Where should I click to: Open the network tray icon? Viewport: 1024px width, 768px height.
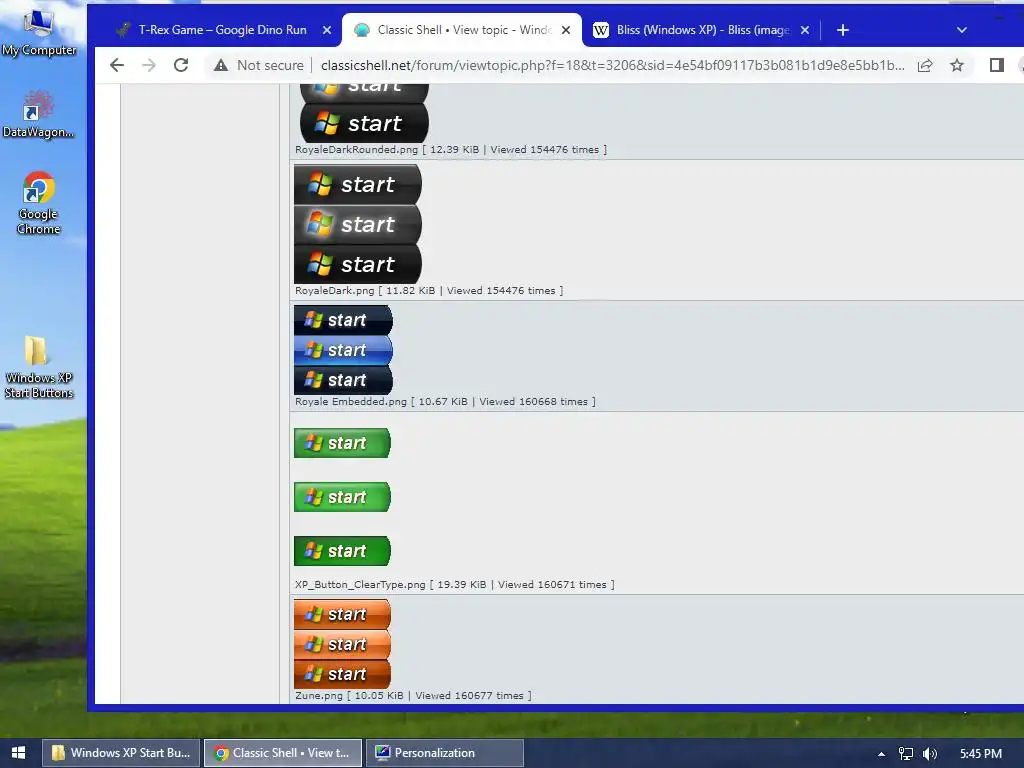[x=906, y=754]
